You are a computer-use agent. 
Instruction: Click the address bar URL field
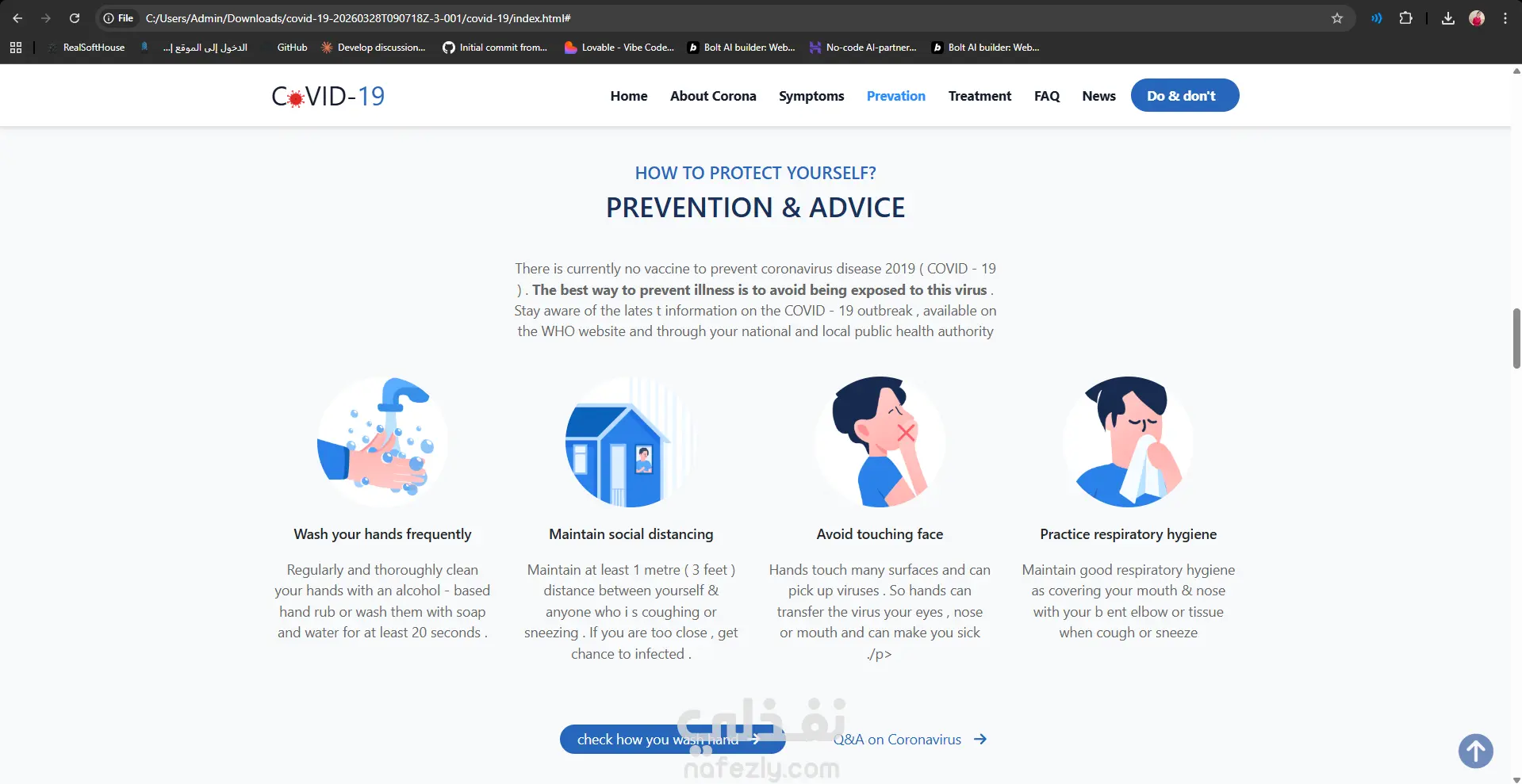(714, 18)
